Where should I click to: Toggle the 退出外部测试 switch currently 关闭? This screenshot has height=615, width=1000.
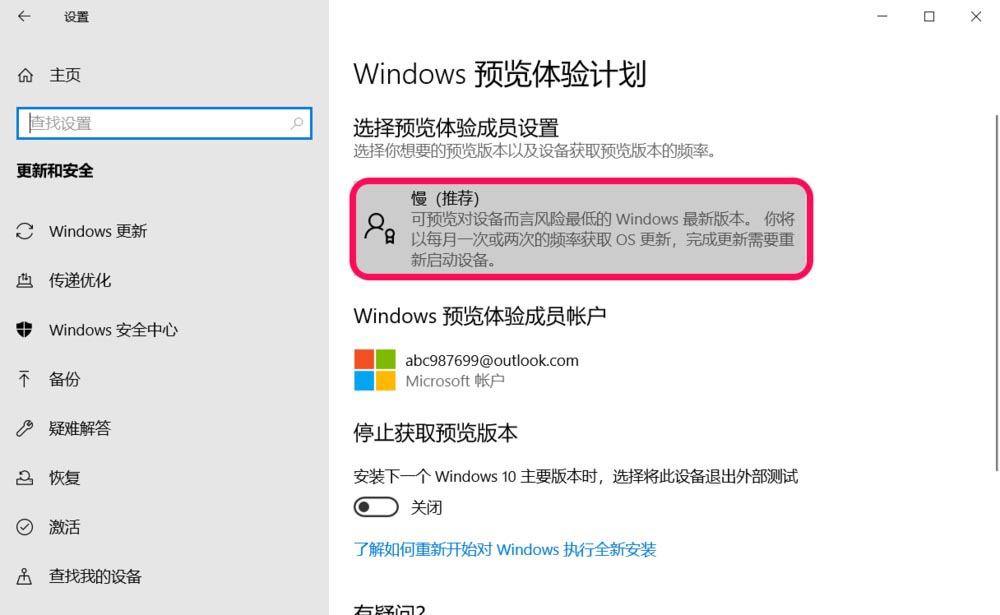tap(376, 507)
